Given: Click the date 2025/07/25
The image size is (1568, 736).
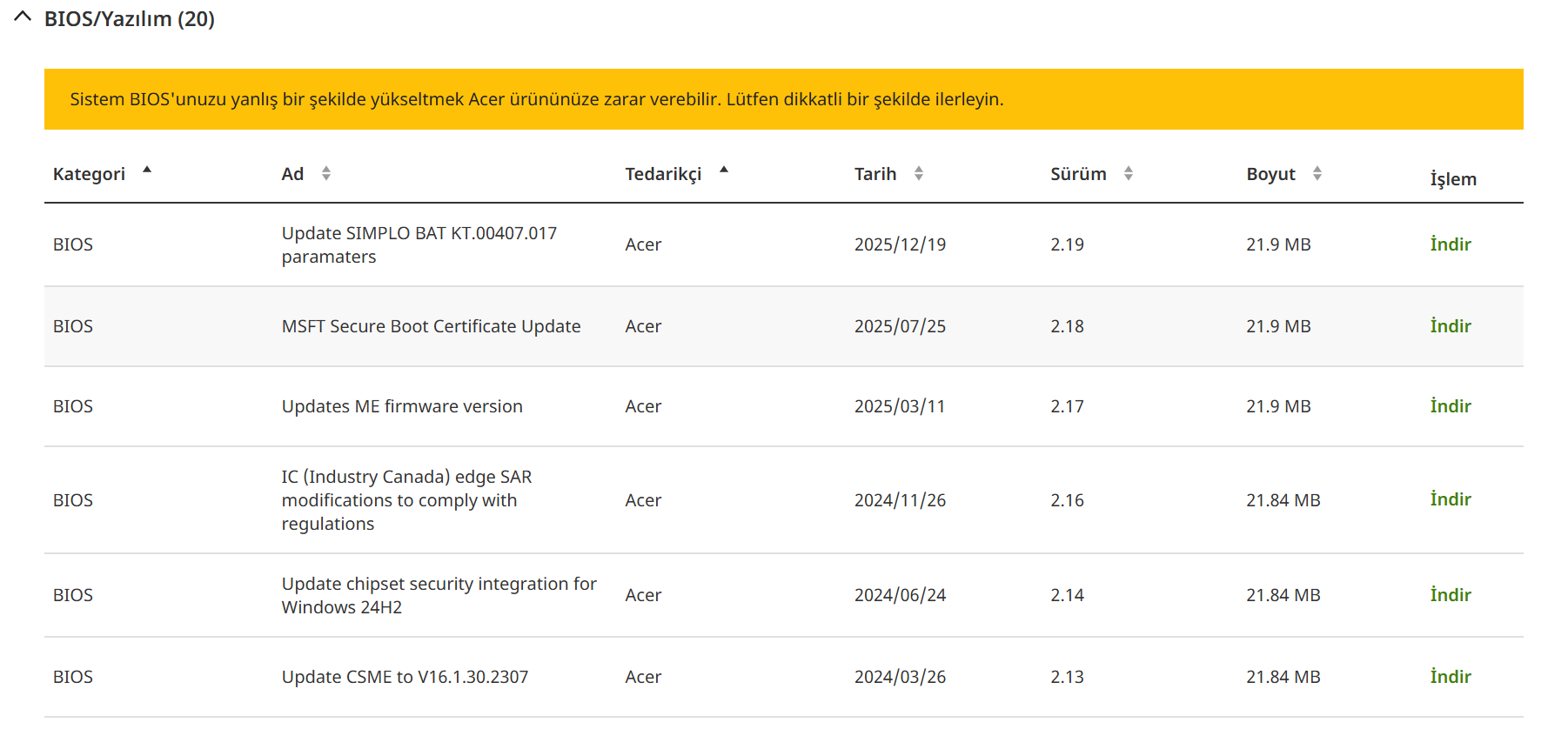Looking at the screenshot, I should coord(900,326).
